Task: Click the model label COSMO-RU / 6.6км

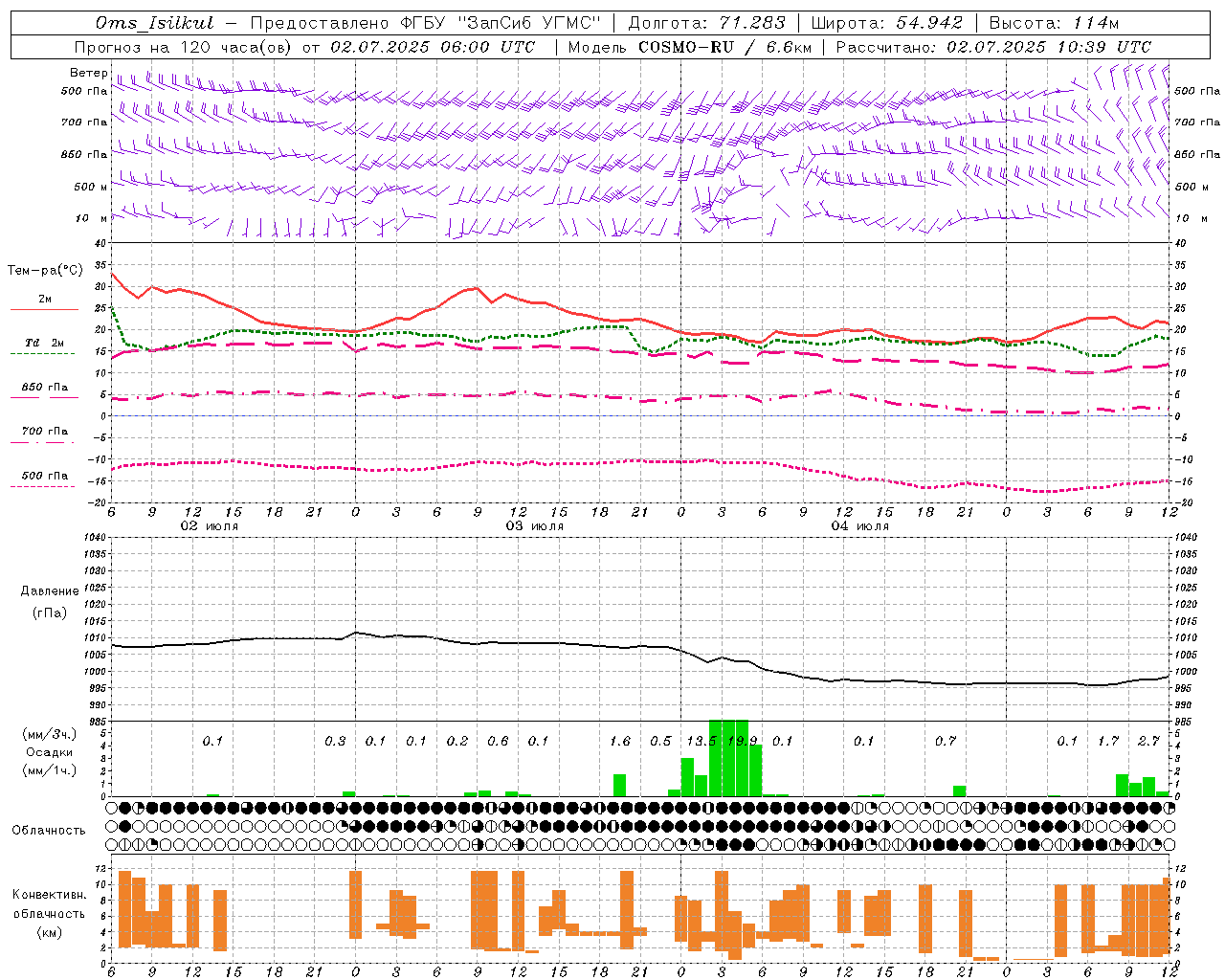Action: (x=725, y=47)
